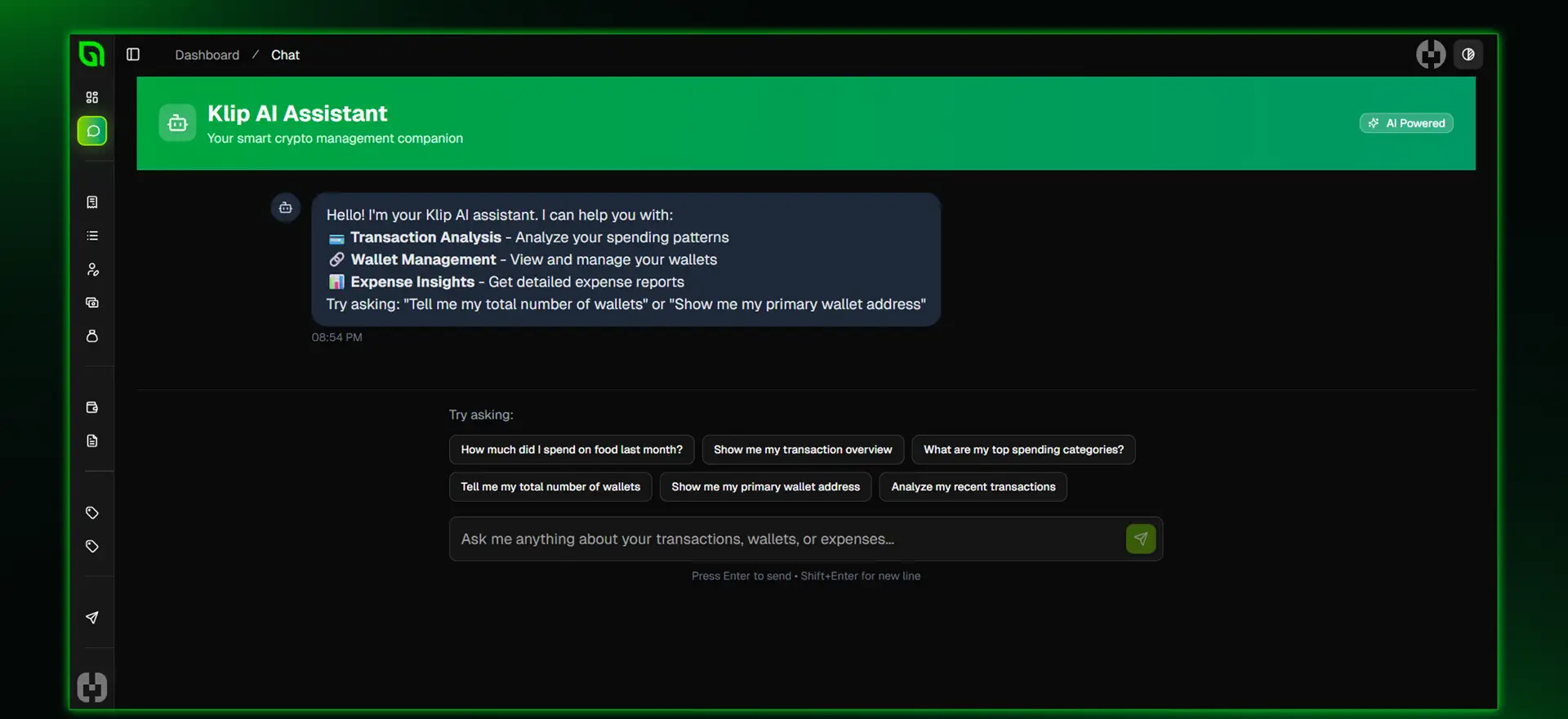1568x719 pixels.
Task: Click the document file icon in sidebar
Action: [x=92, y=441]
